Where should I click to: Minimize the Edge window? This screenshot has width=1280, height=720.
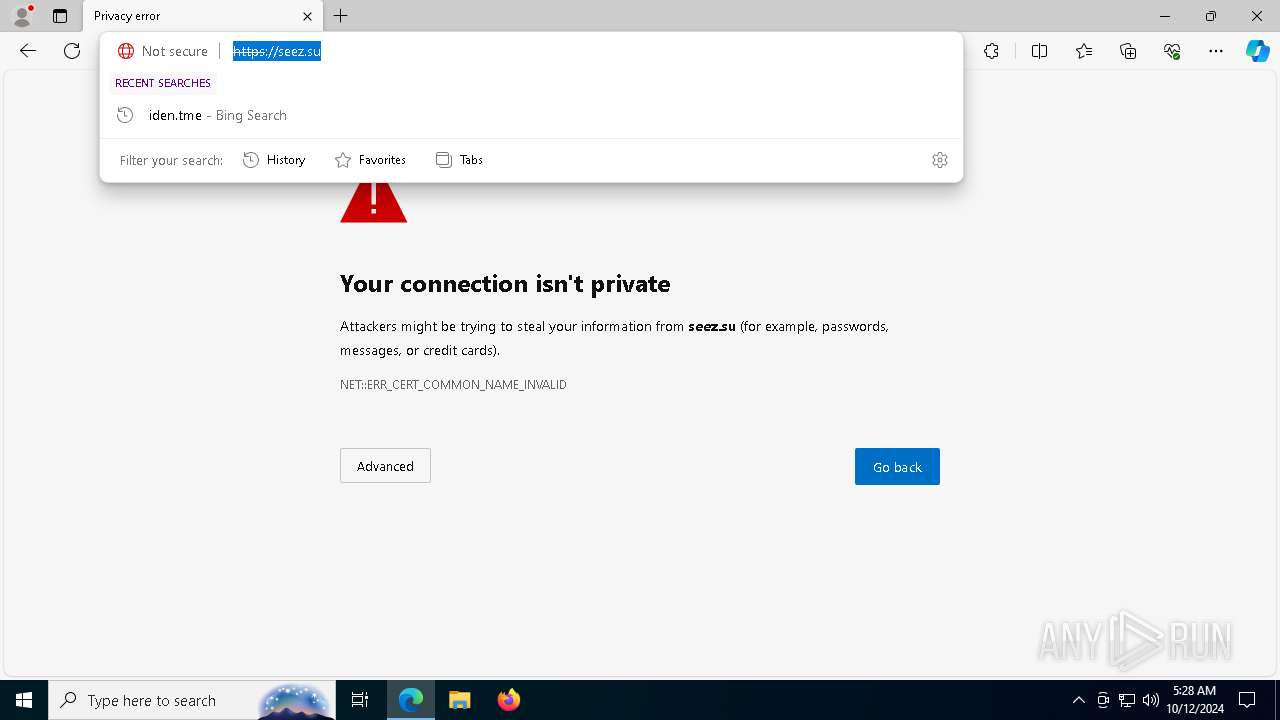pos(1165,16)
